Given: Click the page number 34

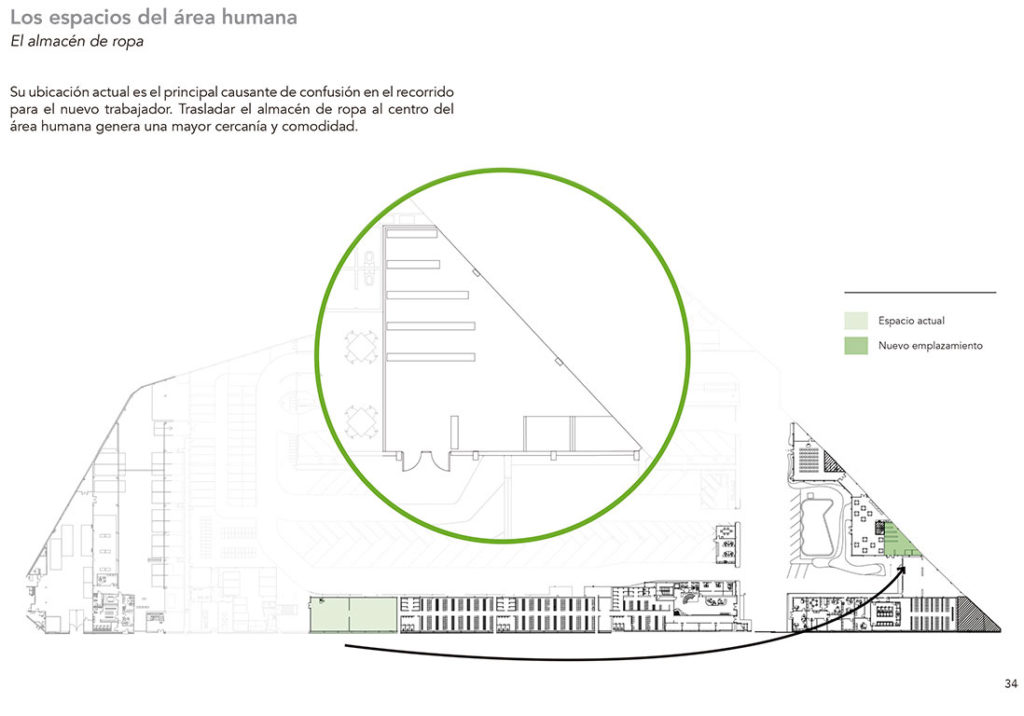Looking at the screenshot, I should [x=1010, y=683].
